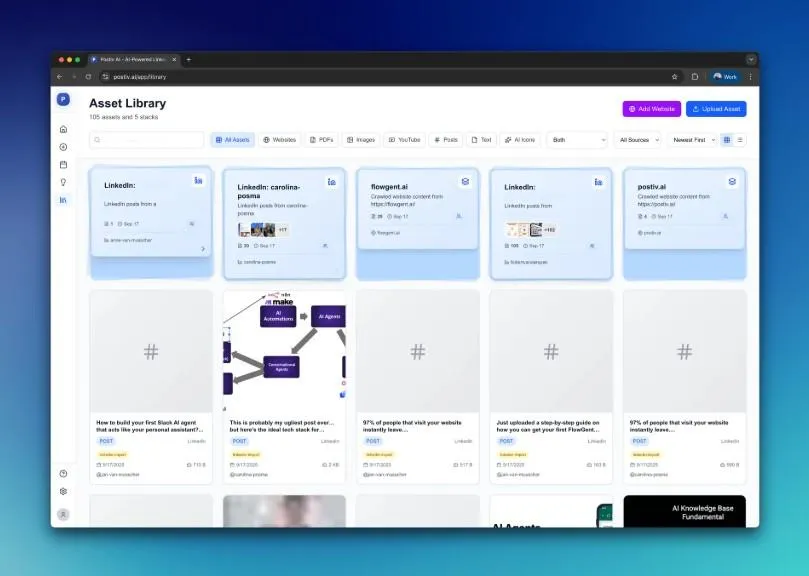Screen dimensions: 809x576
Task: Open Chrome tab search chevron at top right
Action: coord(751,60)
